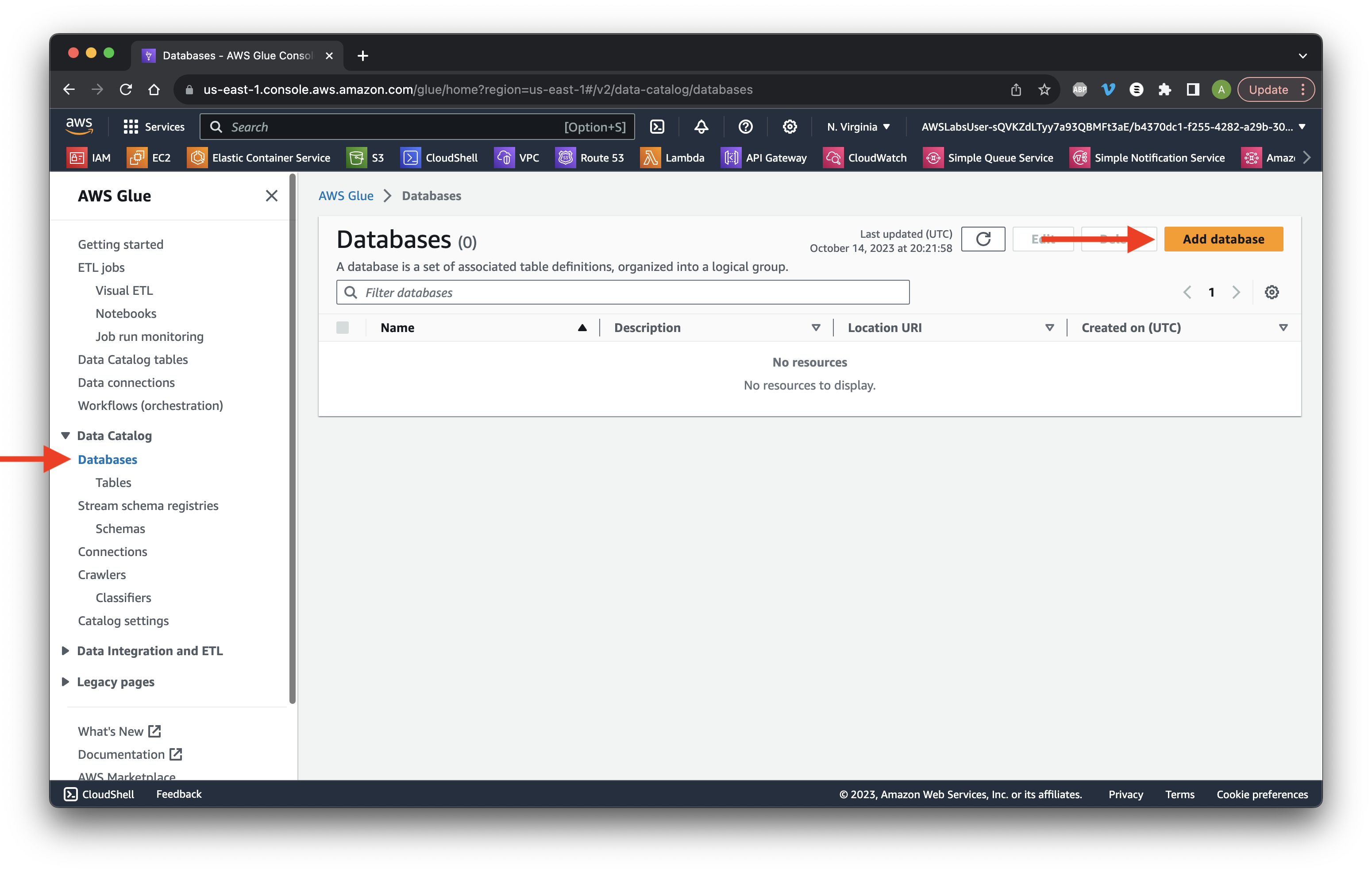Open Cookie preferences in footer

1262,794
